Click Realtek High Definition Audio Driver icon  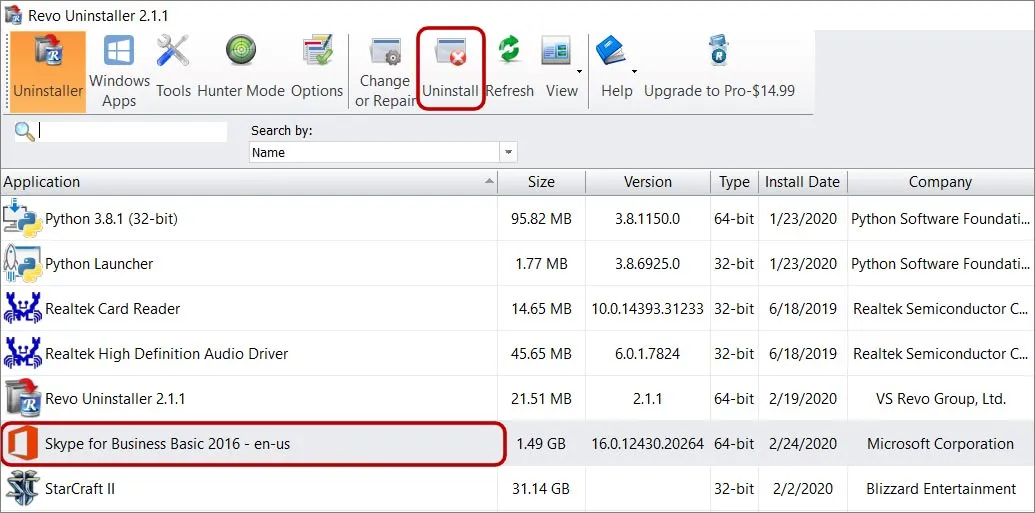[x=22, y=353]
